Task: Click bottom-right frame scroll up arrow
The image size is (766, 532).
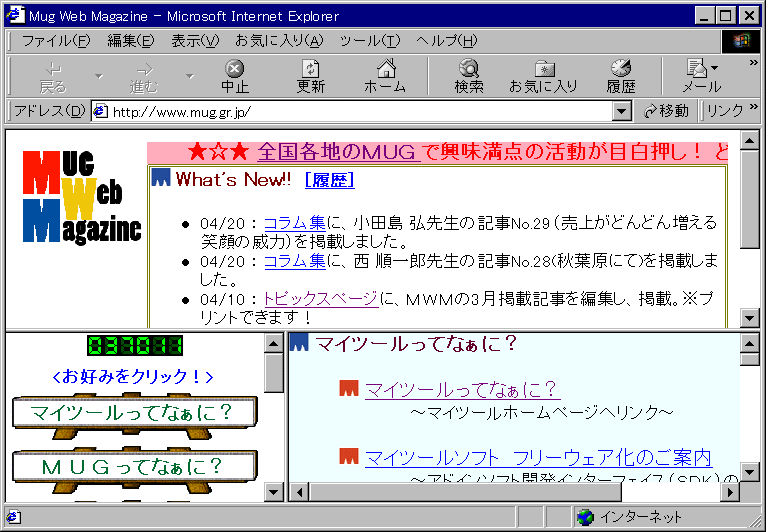Action: pyautogui.click(x=750, y=343)
